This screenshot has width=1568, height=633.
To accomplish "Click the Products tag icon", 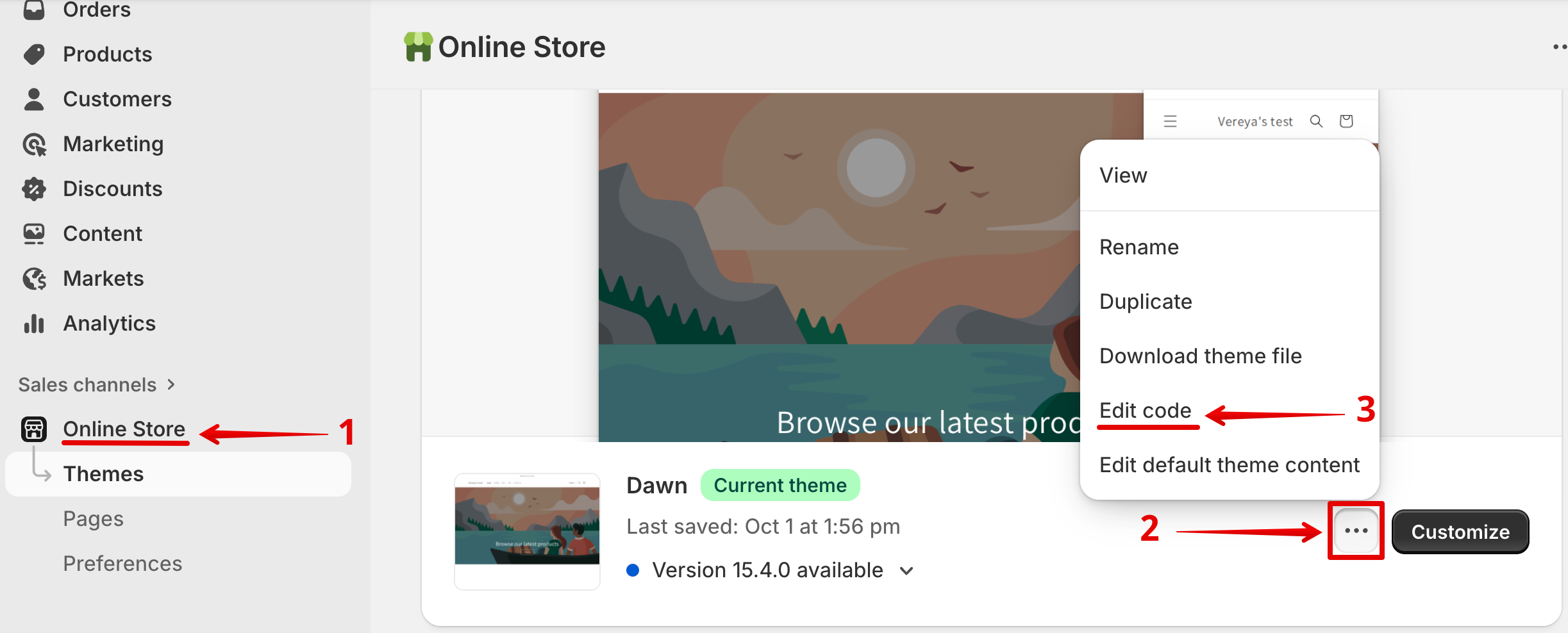I will coord(34,54).
